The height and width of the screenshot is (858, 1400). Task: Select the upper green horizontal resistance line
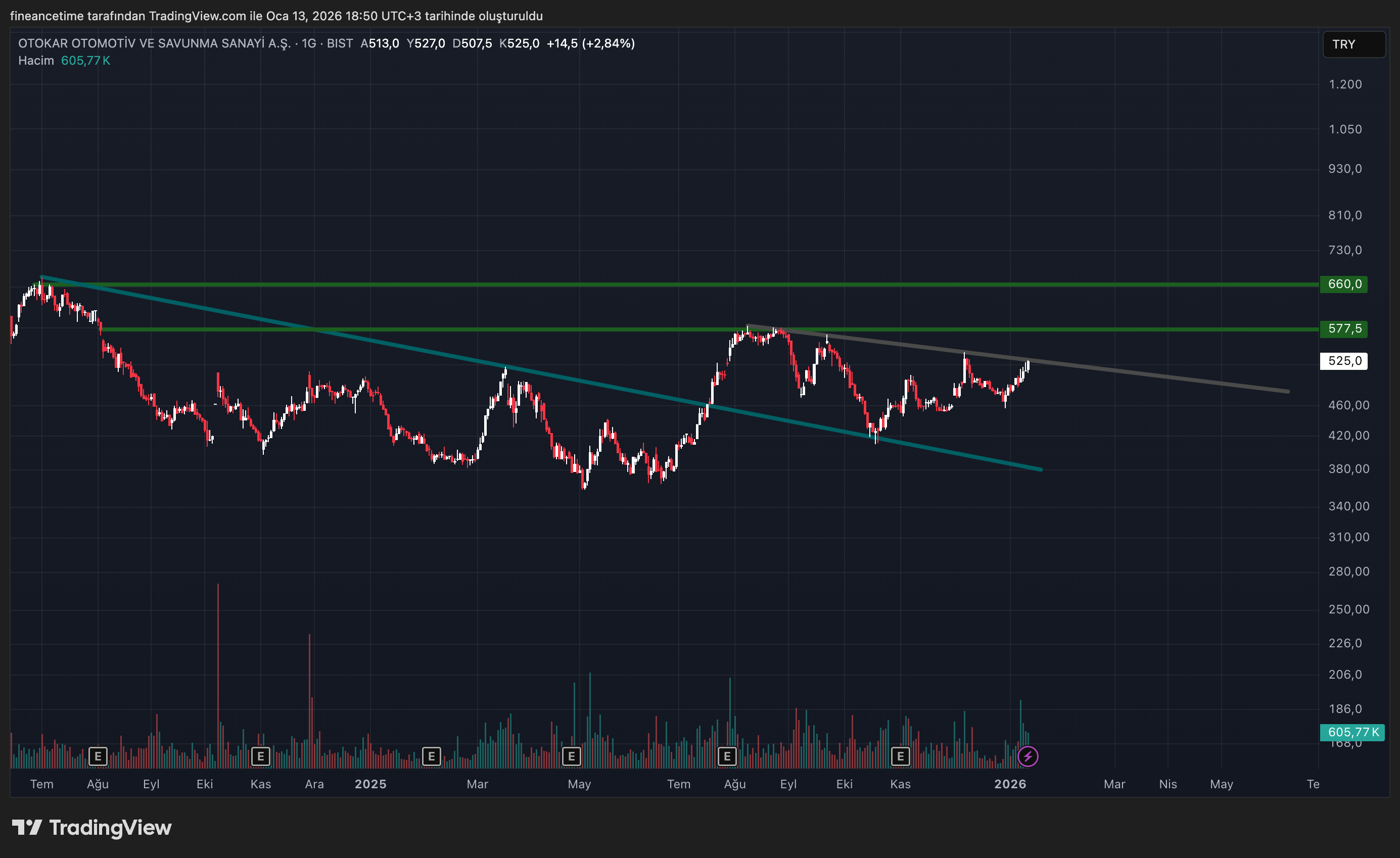[682, 284]
